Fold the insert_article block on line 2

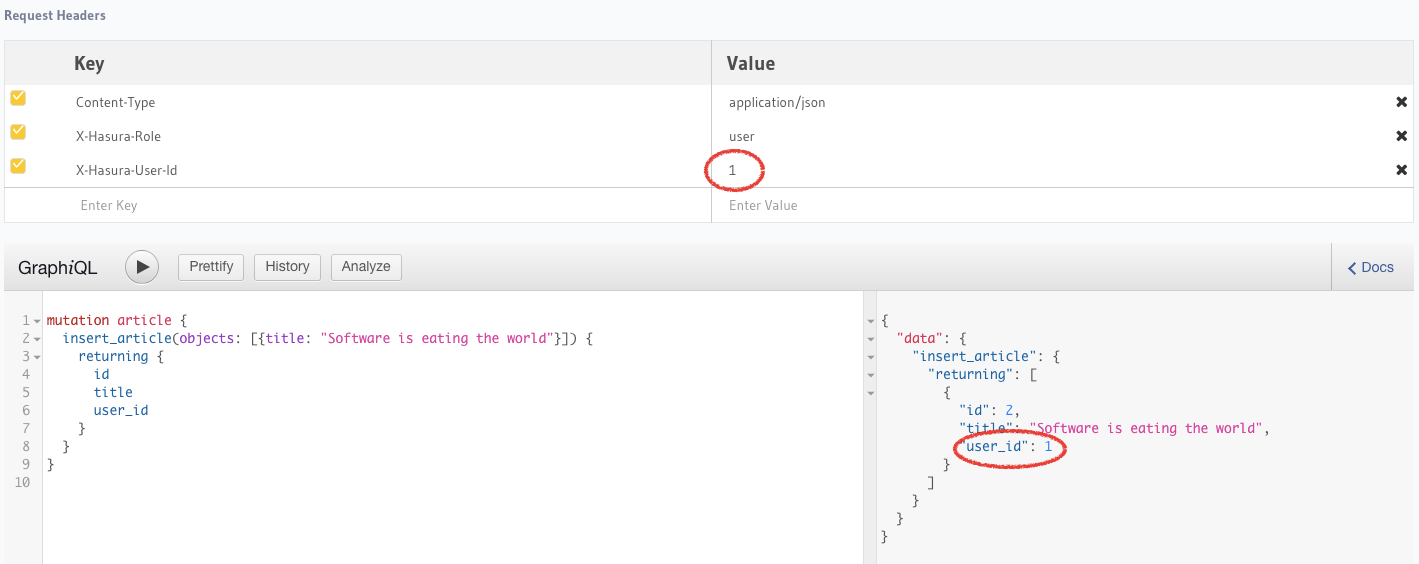click(37, 339)
